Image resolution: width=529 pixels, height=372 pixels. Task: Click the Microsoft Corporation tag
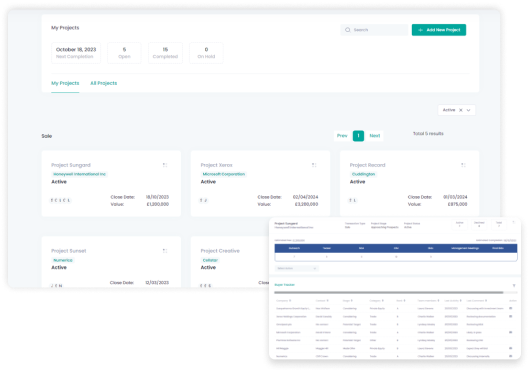click(x=224, y=174)
